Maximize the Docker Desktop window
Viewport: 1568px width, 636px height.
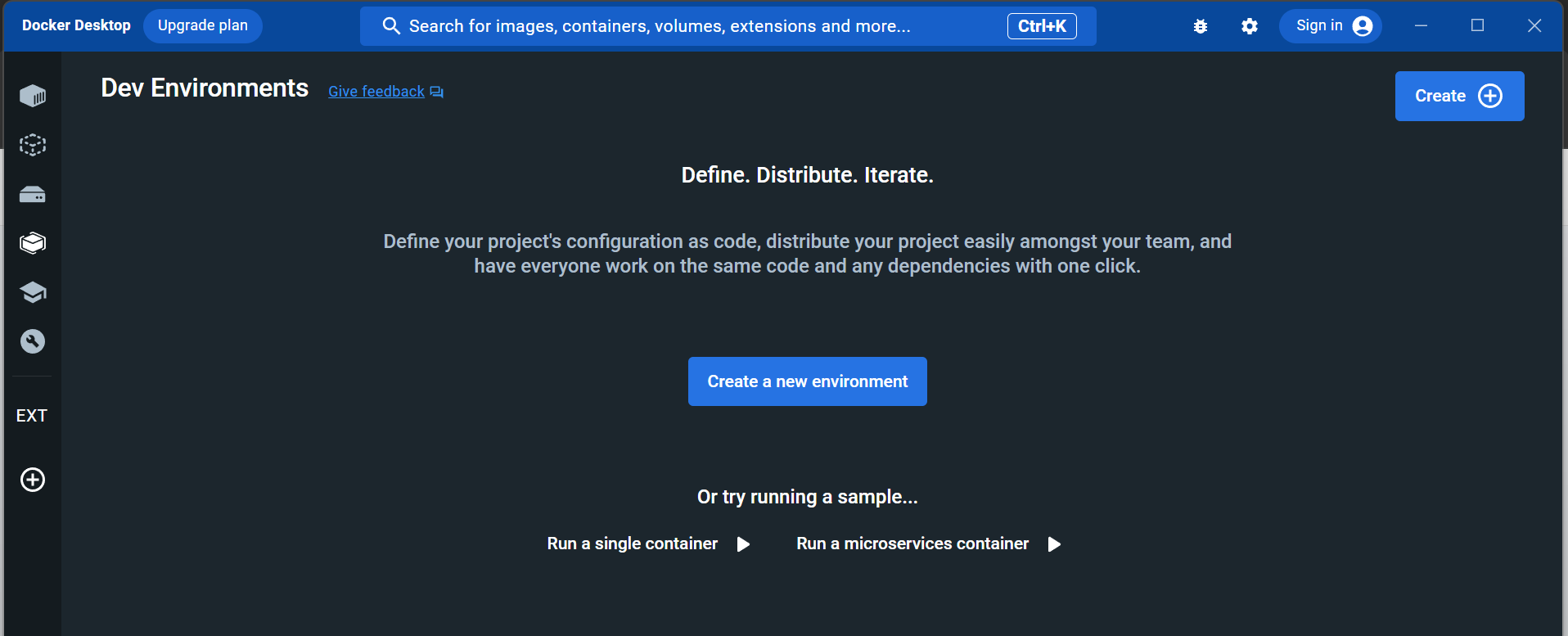1477,26
